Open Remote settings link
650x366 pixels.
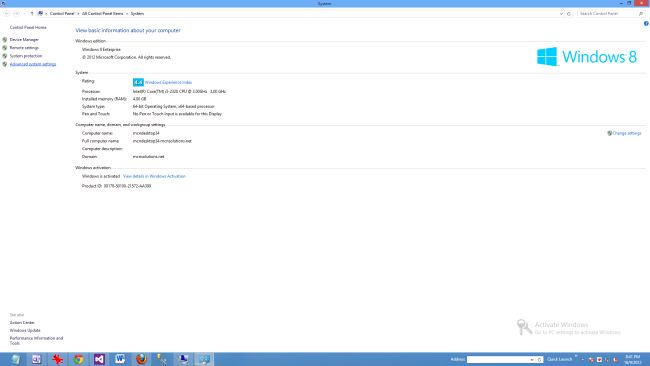pos(24,48)
